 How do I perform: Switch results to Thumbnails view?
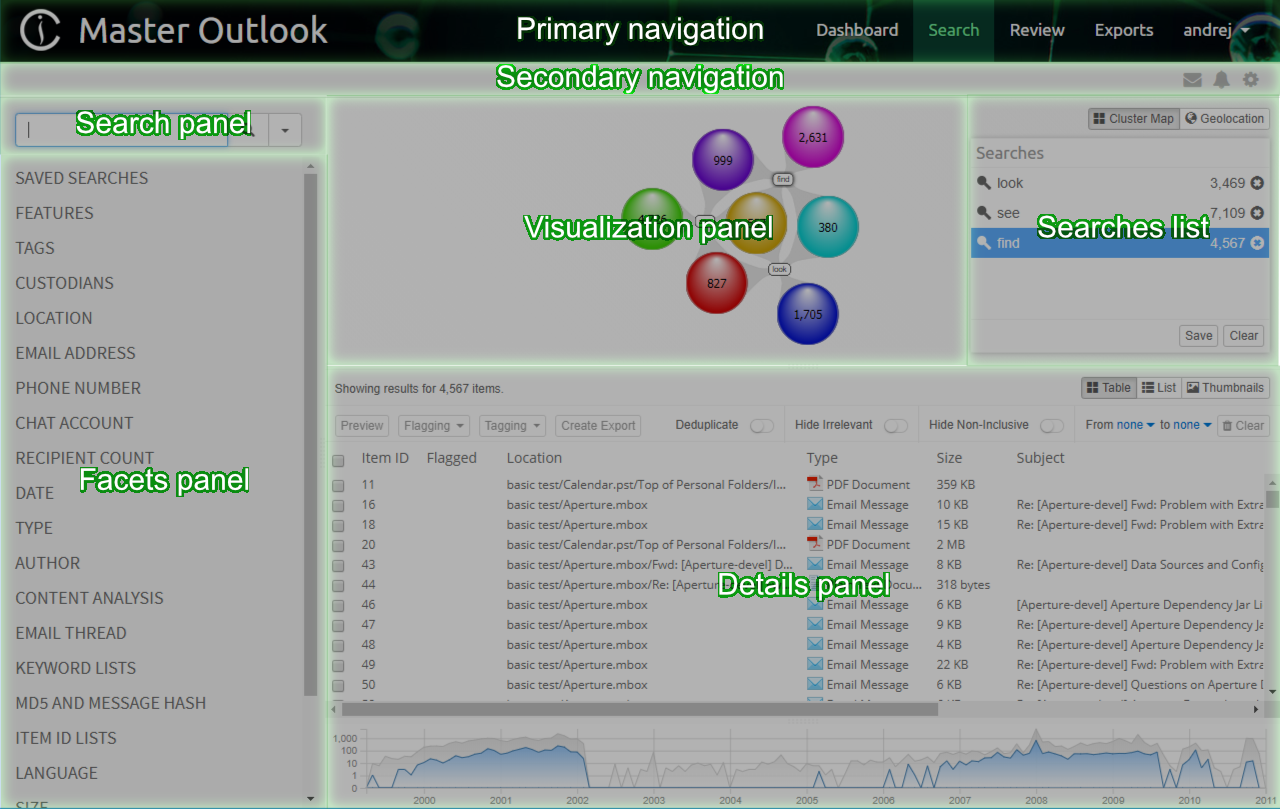1225,388
